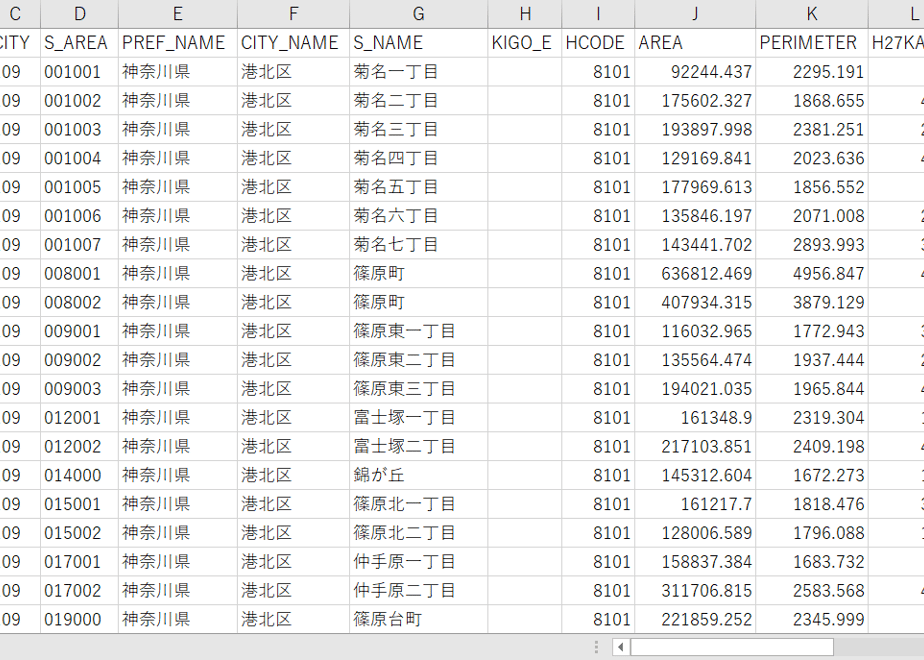The image size is (924, 660).
Task: Click PERIMETER value 1868.655
Action: tap(812, 101)
